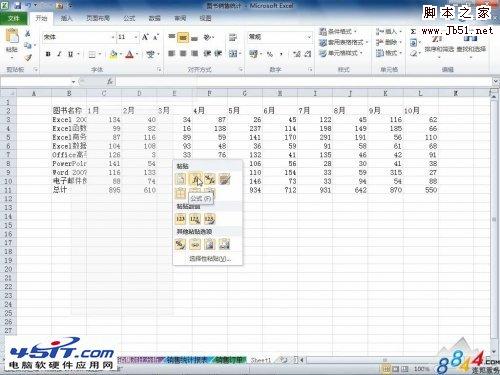
Task: Click the Decrease Indent icon
Action: coord(207,53)
